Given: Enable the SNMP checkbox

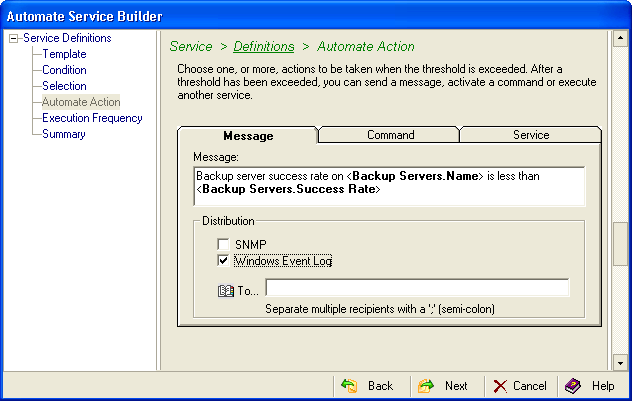Looking at the screenshot, I should click(223, 244).
